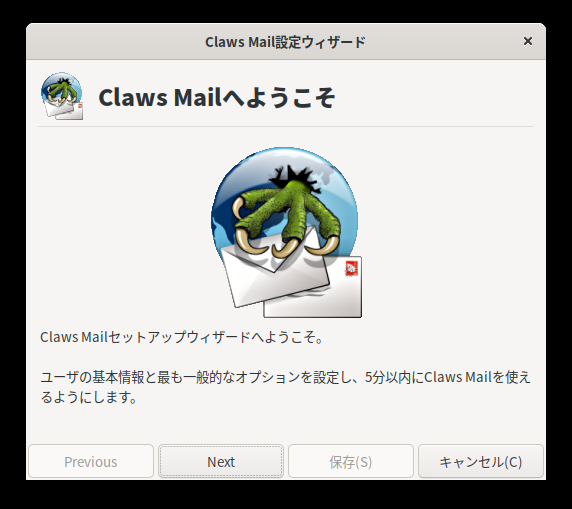Cancel the wizard with キャンセル(C)
The image size is (572, 509).
[481, 461]
